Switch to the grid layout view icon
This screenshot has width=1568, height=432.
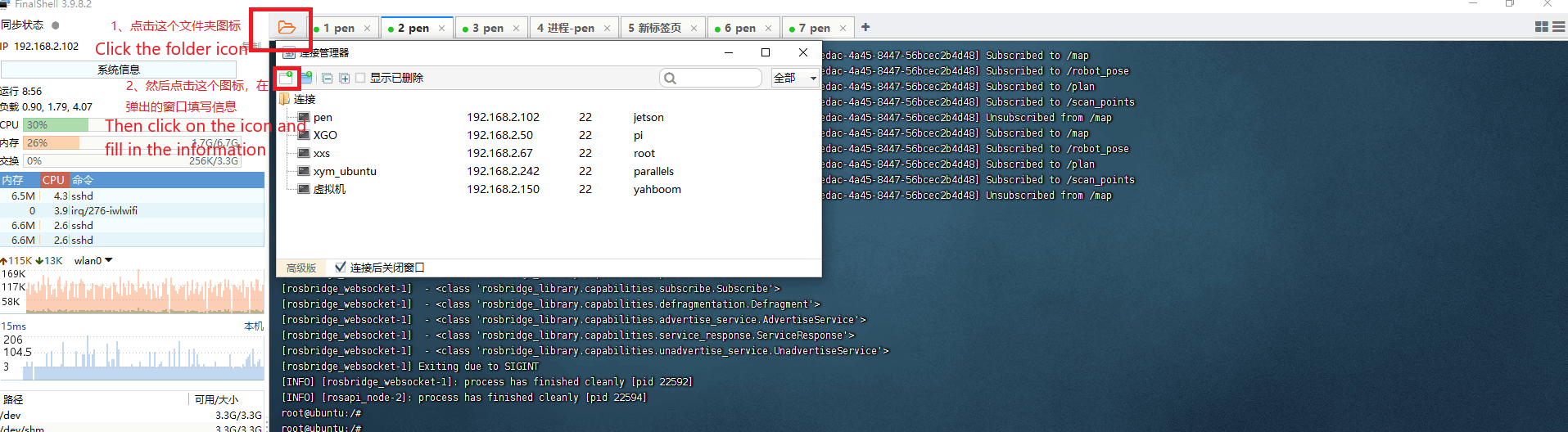tap(1541, 27)
